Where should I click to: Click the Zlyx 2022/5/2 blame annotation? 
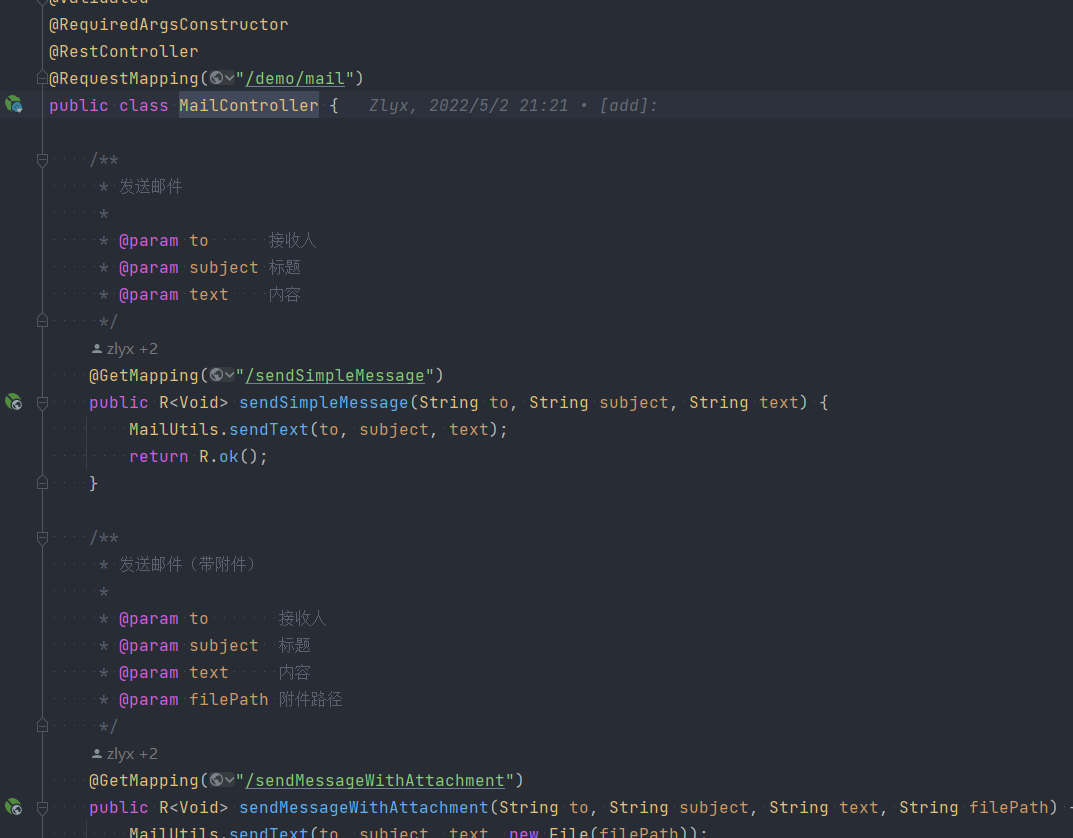tap(513, 105)
